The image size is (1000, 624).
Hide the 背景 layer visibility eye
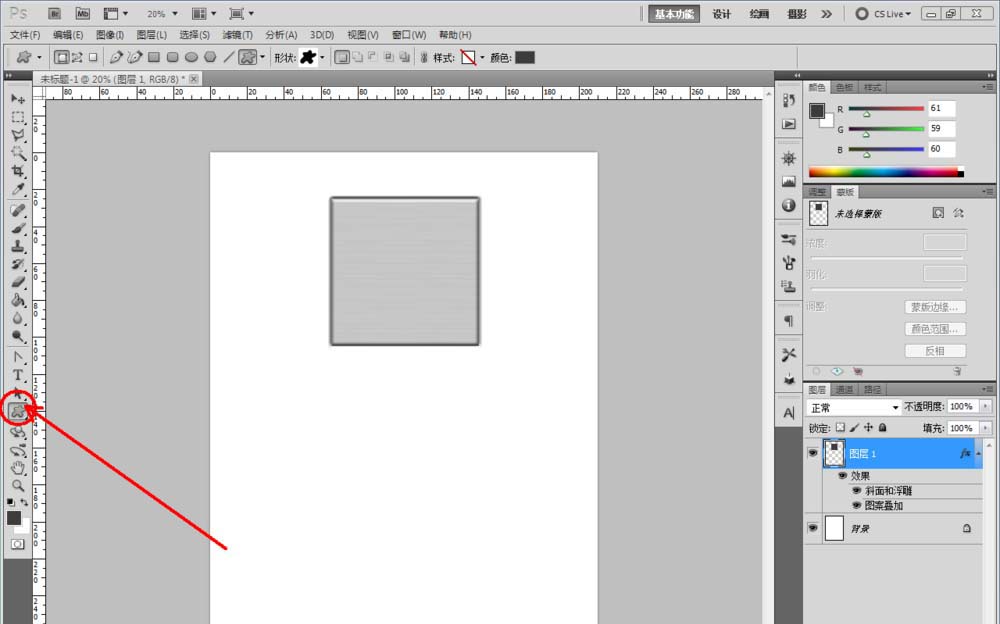point(812,528)
